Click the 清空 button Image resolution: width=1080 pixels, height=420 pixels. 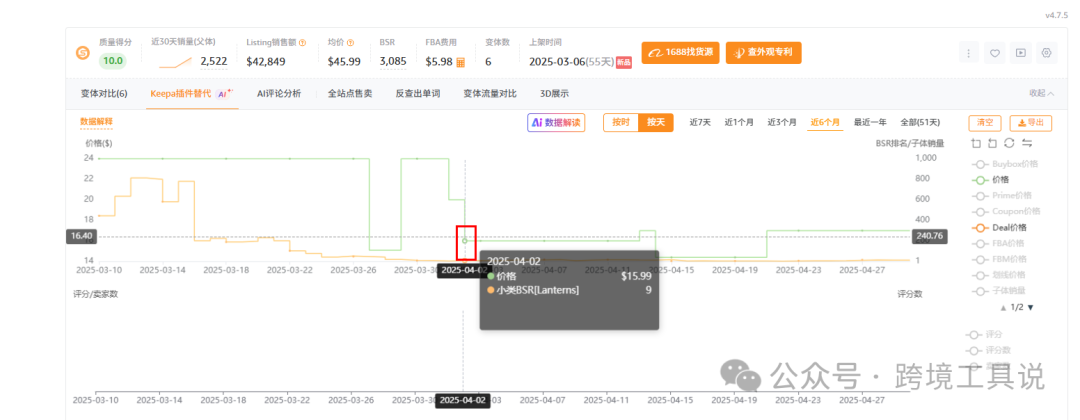(986, 123)
